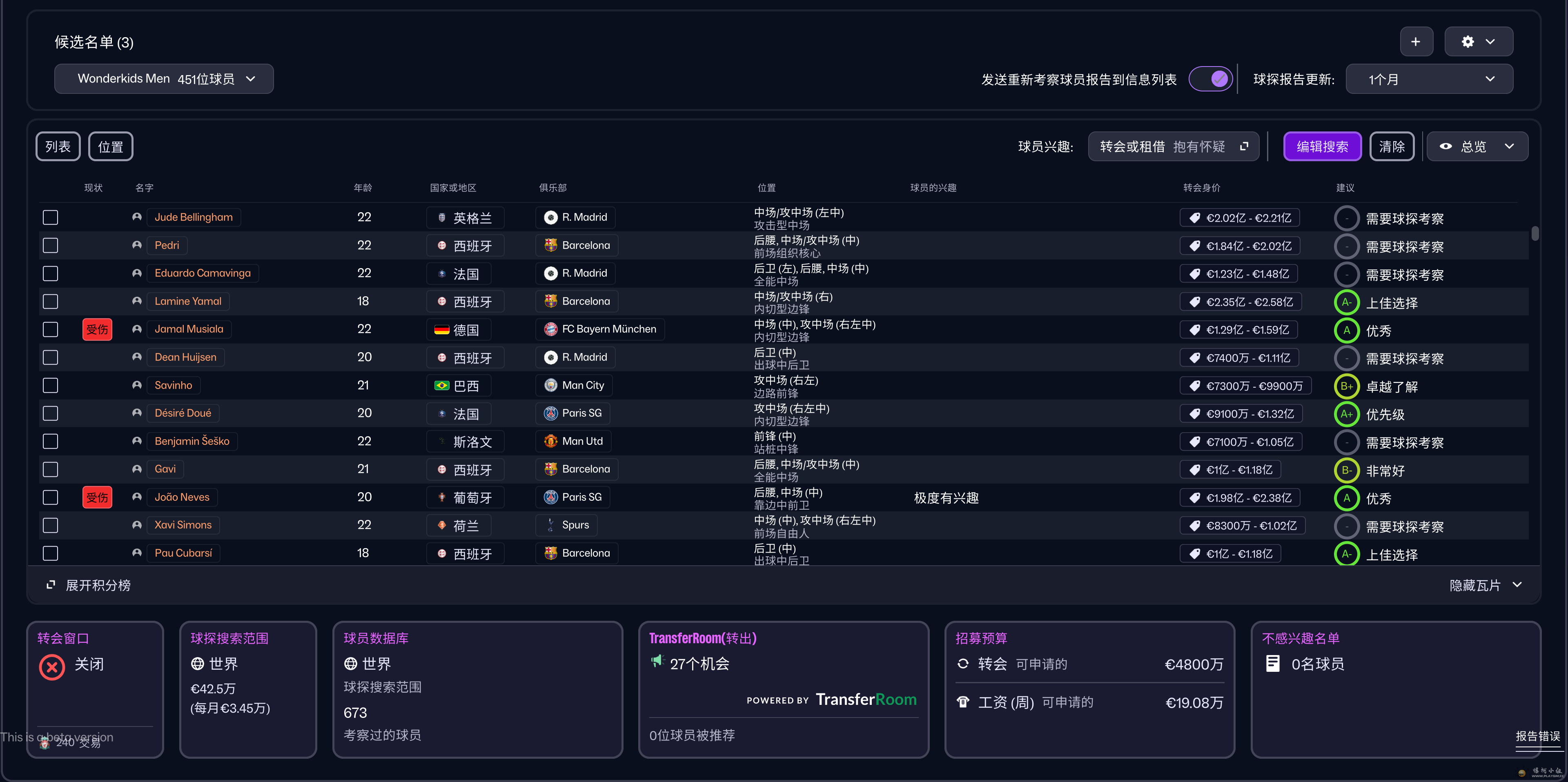
Task: Tick the checkbox for Pedri
Action: 51,245
